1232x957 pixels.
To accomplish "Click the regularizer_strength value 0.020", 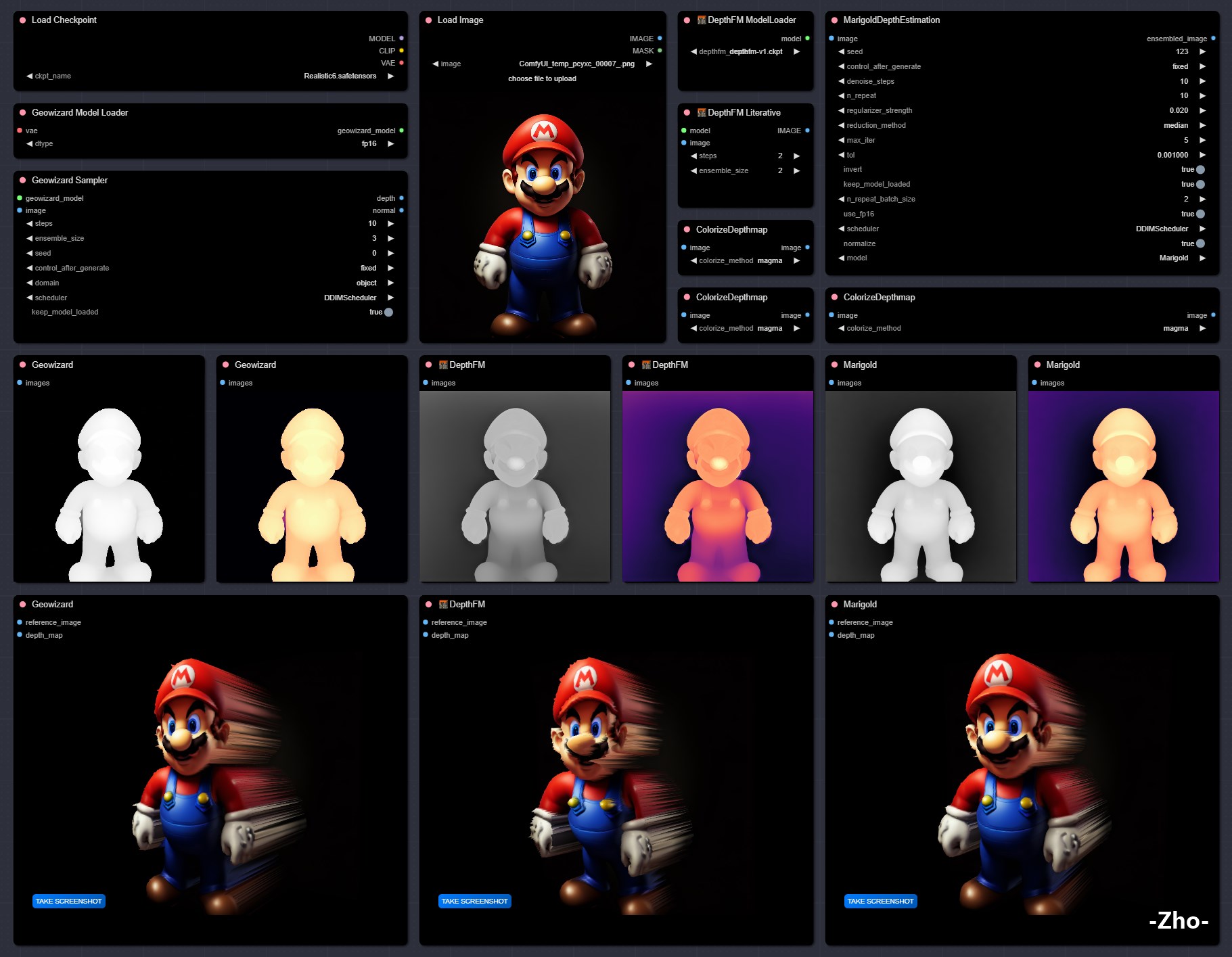I will [1179, 111].
